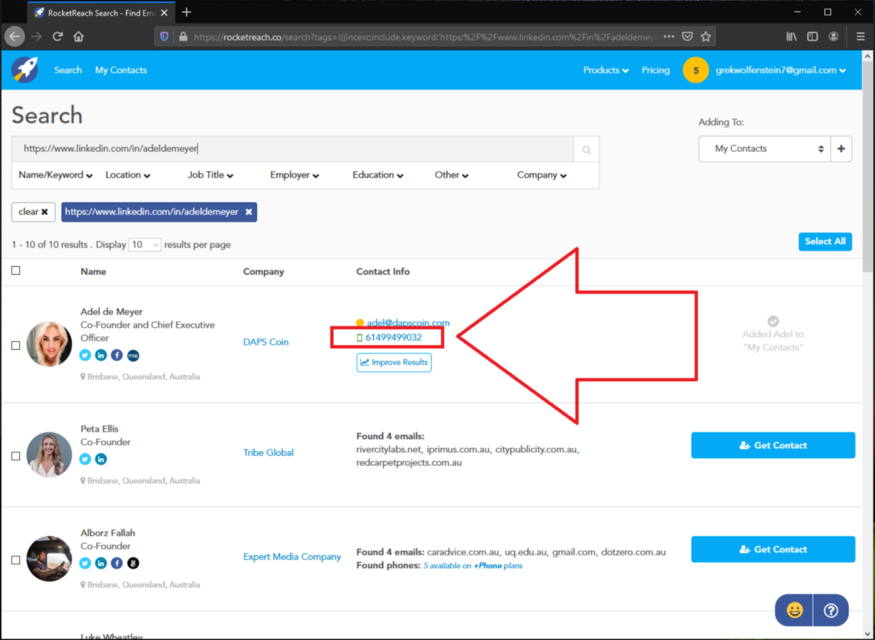Open the Tribe Global company link

(x=268, y=453)
